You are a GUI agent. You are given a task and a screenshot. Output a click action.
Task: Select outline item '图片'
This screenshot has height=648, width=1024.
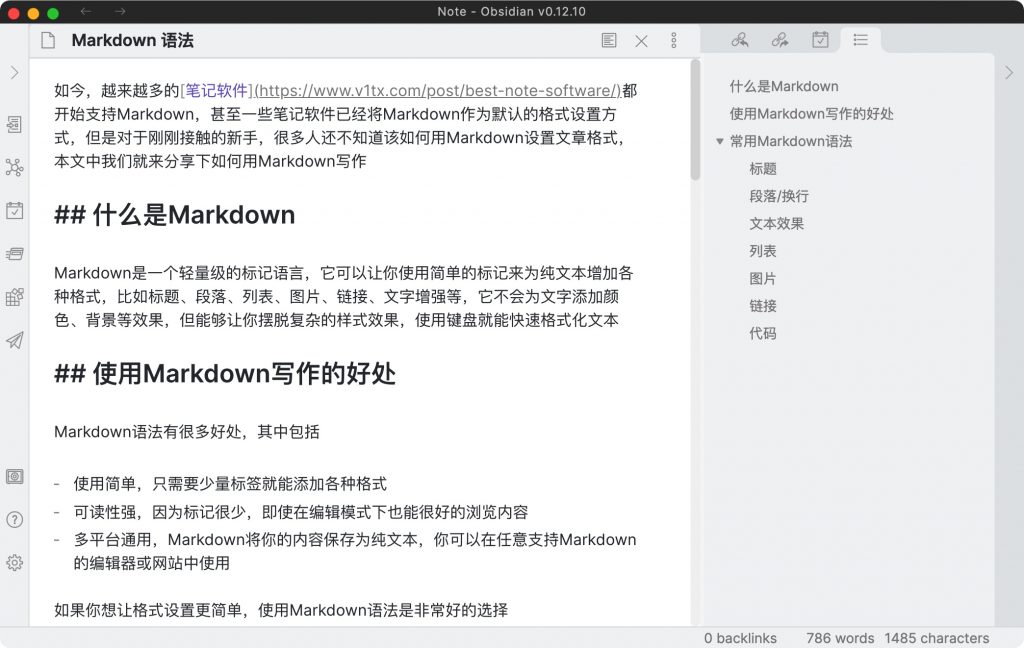click(x=763, y=278)
